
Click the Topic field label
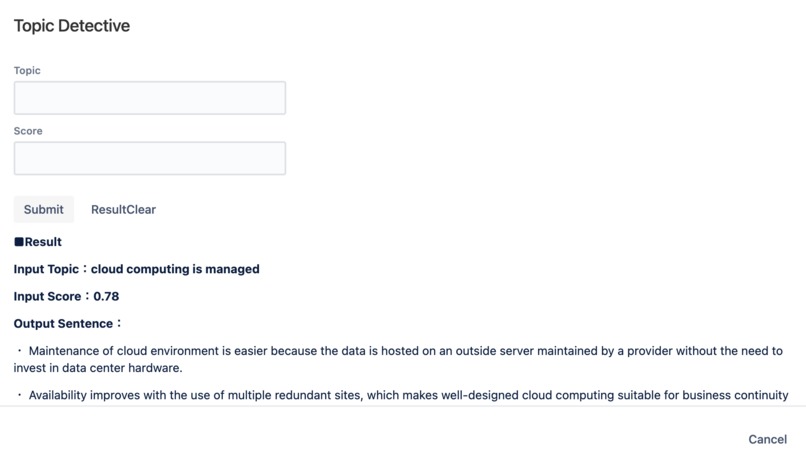pyautogui.click(x=27, y=71)
